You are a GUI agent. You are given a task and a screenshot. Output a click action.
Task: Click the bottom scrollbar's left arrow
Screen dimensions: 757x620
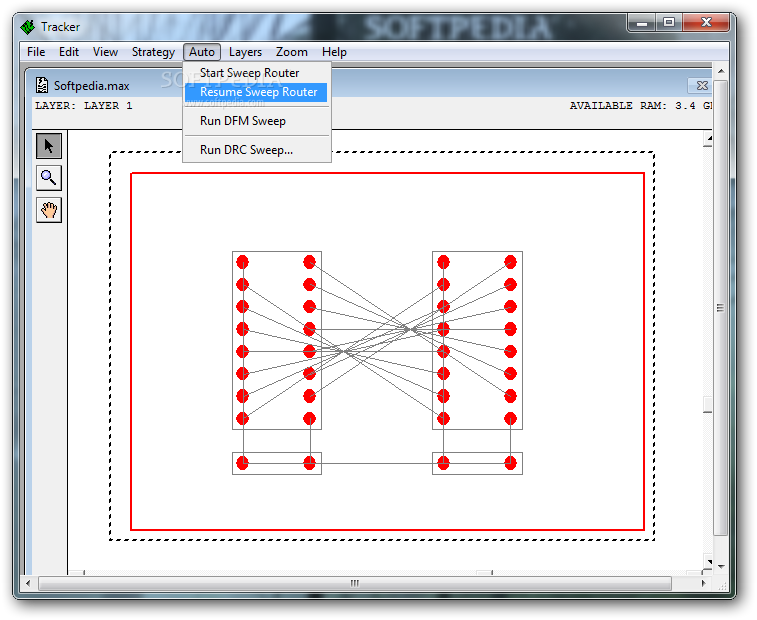28,583
